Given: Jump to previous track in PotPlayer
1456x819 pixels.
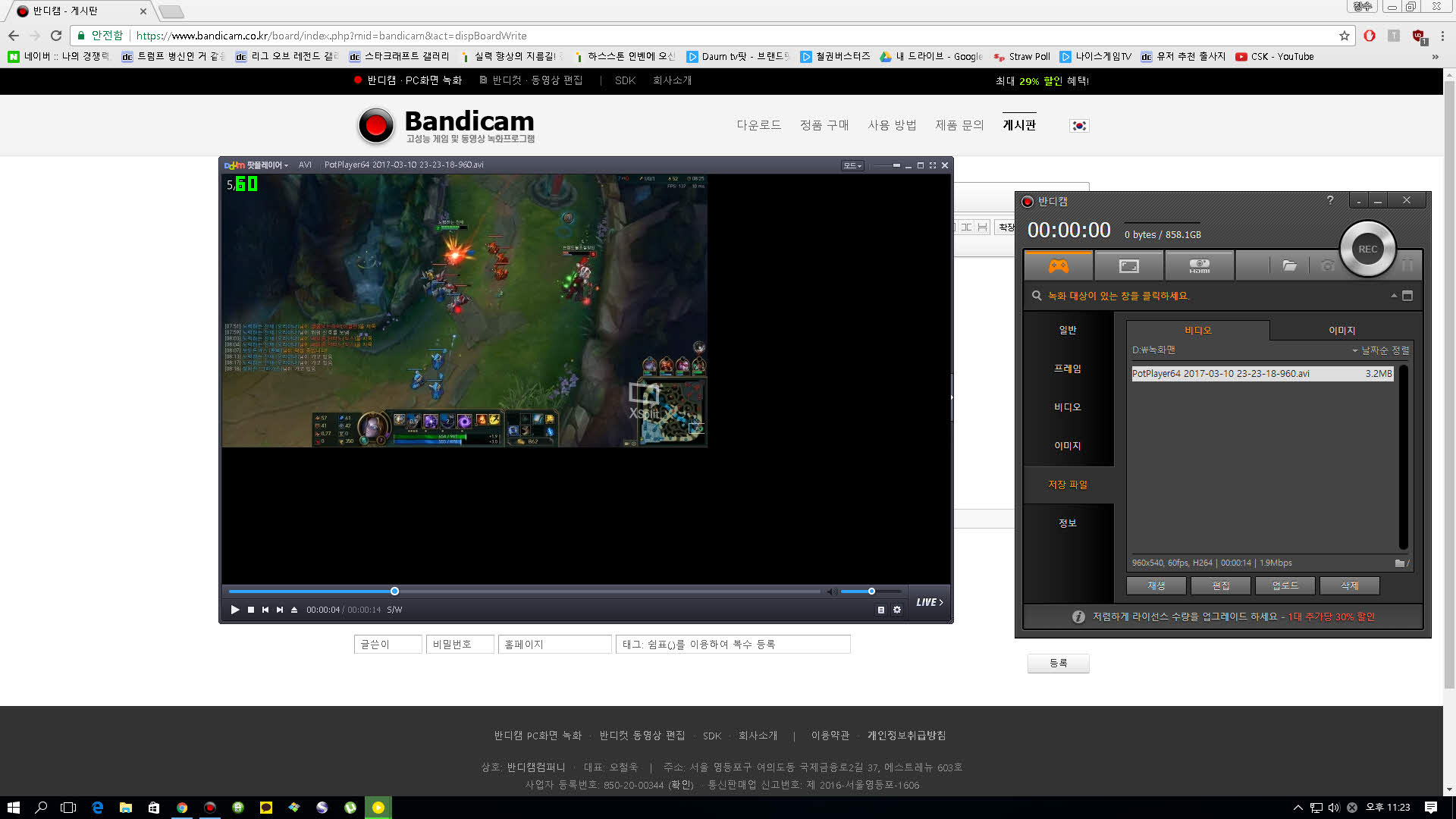Looking at the screenshot, I should pyautogui.click(x=265, y=610).
